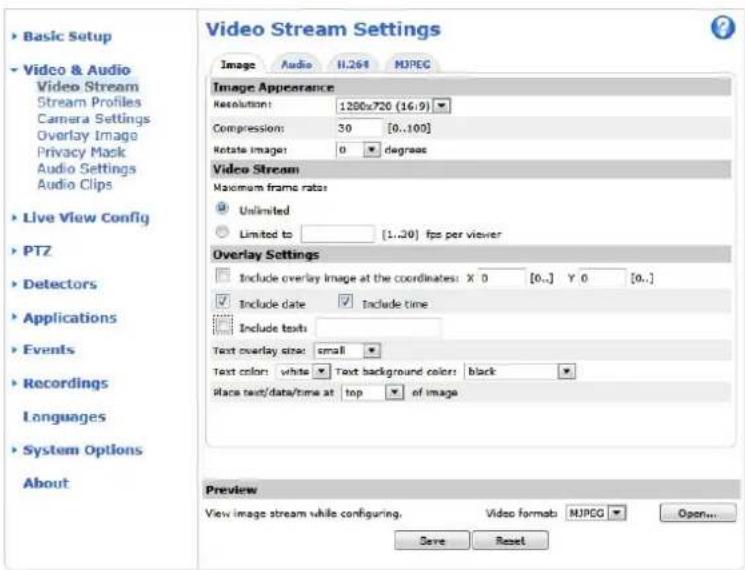Open Text background color dropdown

tap(519, 371)
